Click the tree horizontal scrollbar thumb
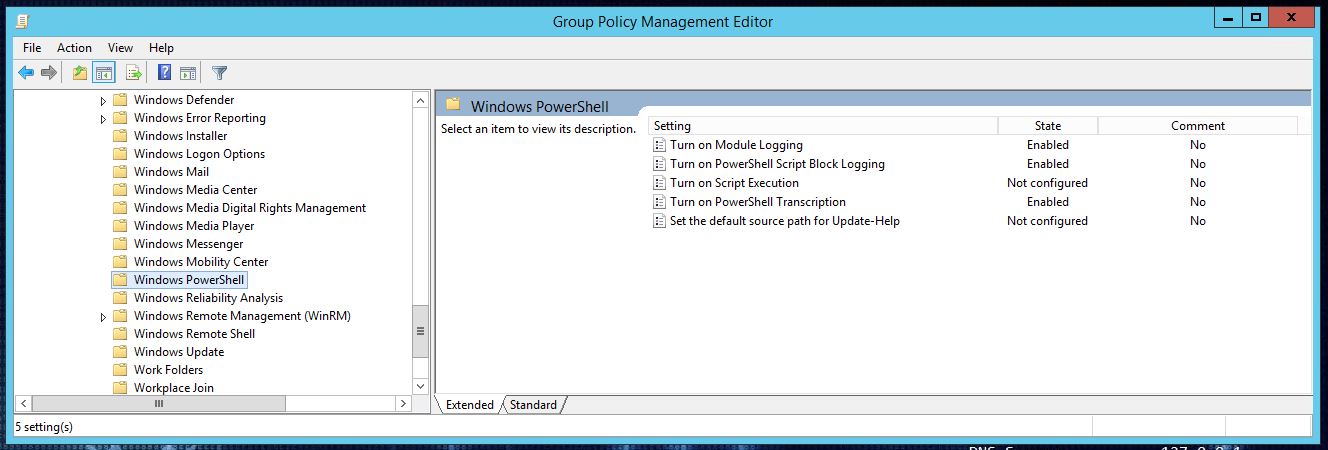1328x450 pixels. coord(158,404)
